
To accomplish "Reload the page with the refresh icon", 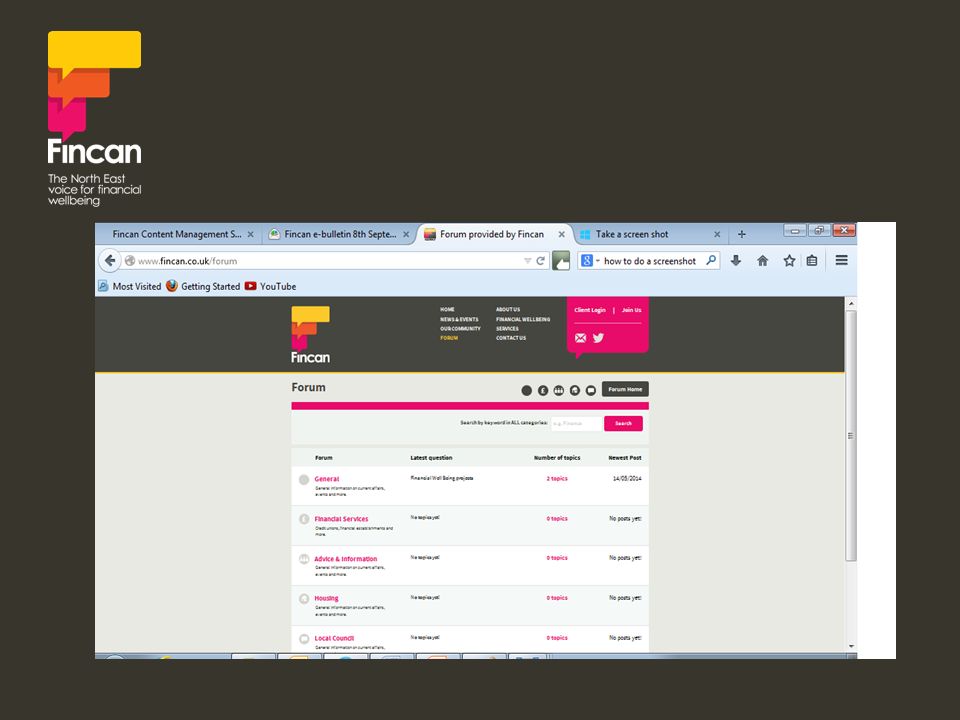I will [x=541, y=261].
